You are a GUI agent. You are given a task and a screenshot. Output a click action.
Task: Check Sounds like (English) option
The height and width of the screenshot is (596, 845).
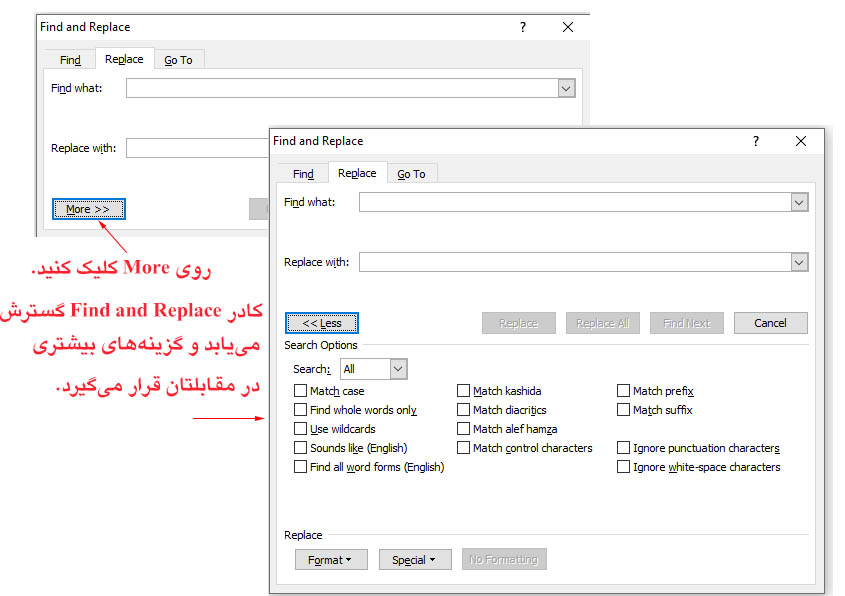point(301,448)
